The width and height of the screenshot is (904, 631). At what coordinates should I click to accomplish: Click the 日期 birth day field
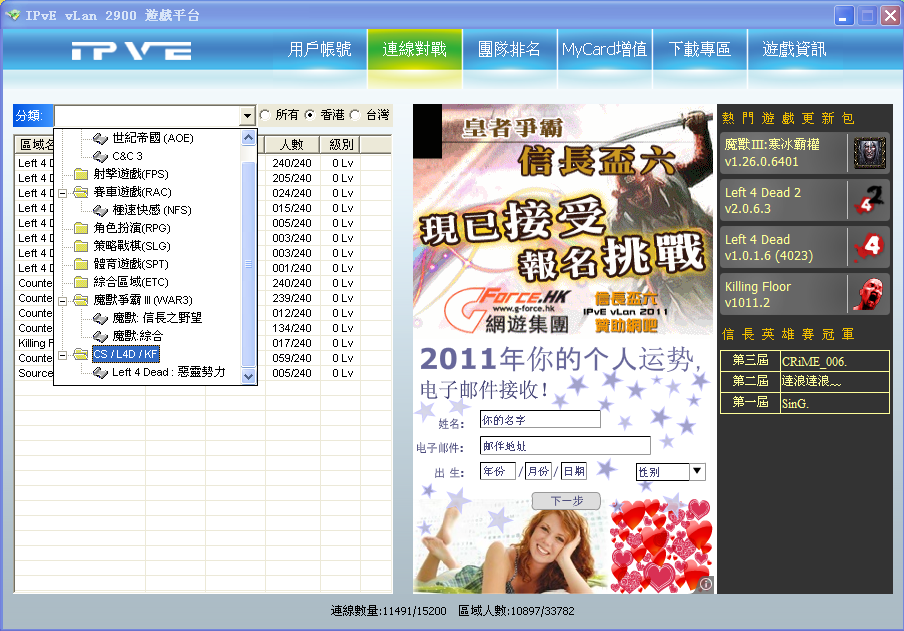pos(574,471)
